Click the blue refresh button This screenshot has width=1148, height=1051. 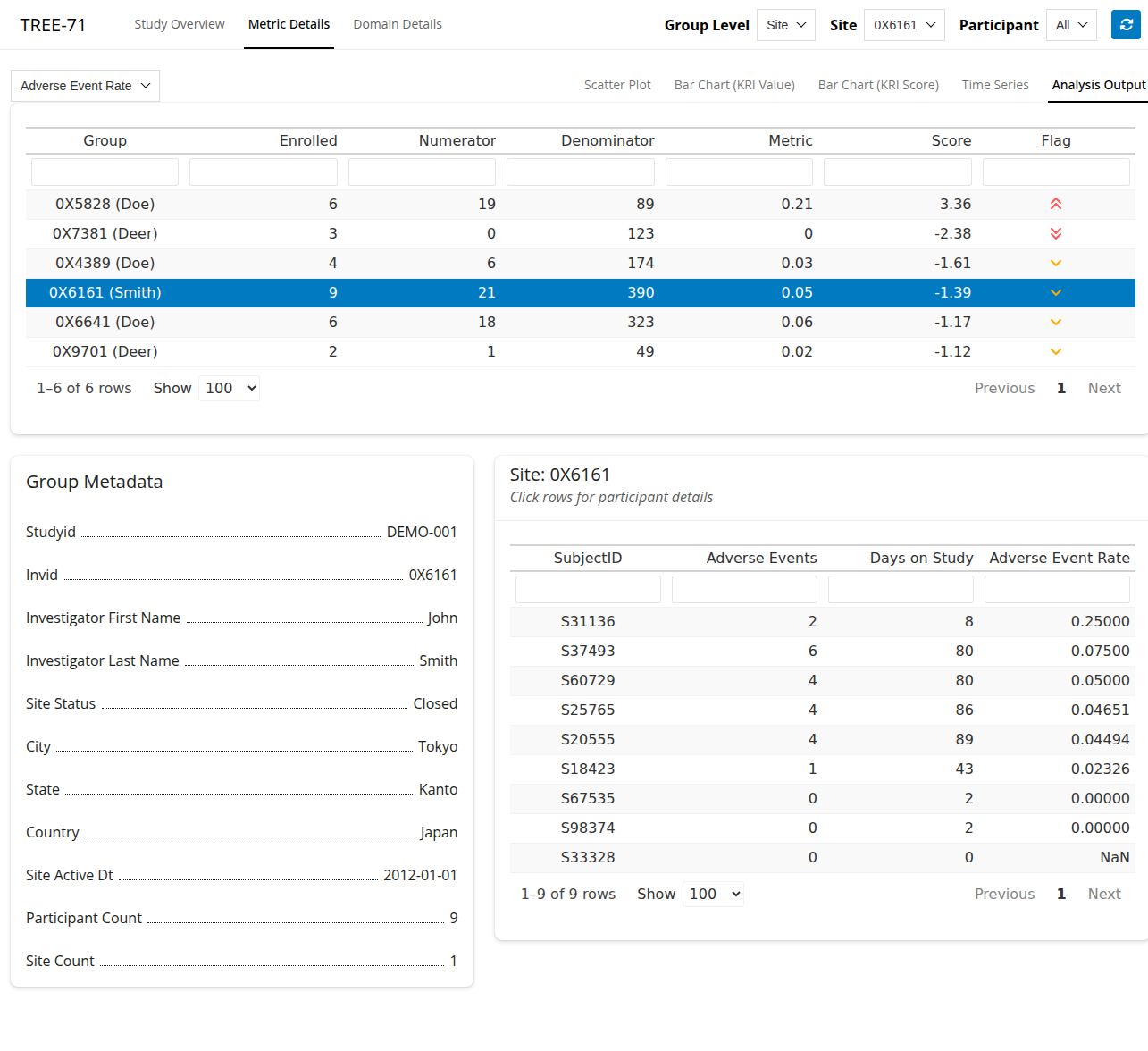click(1126, 25)
